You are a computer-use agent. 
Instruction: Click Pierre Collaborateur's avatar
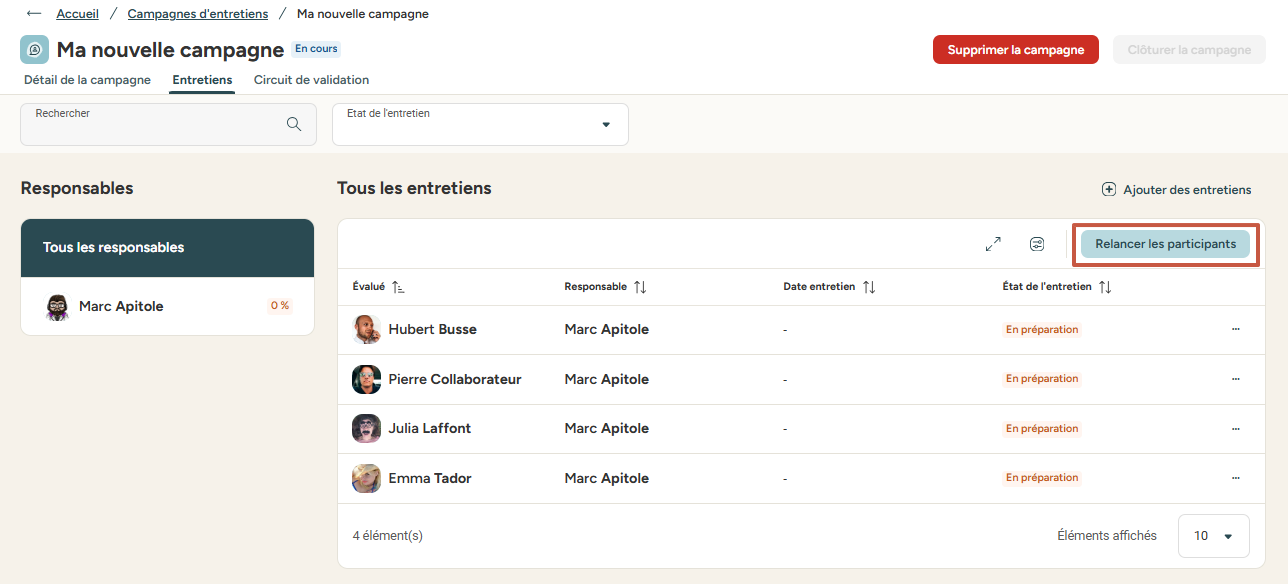[x=366, y=379]
